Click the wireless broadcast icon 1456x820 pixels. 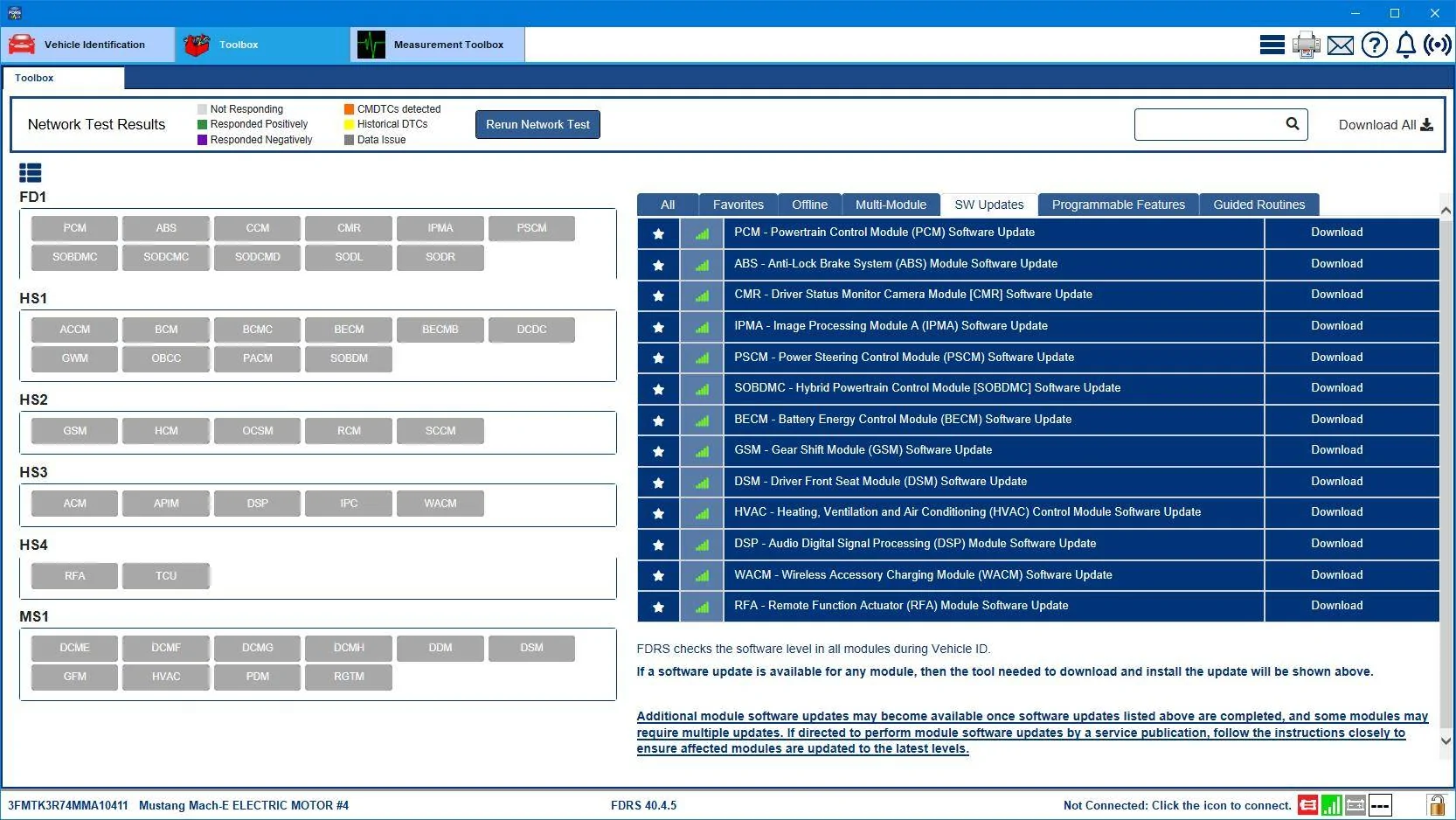click(x=1438, y=45)
